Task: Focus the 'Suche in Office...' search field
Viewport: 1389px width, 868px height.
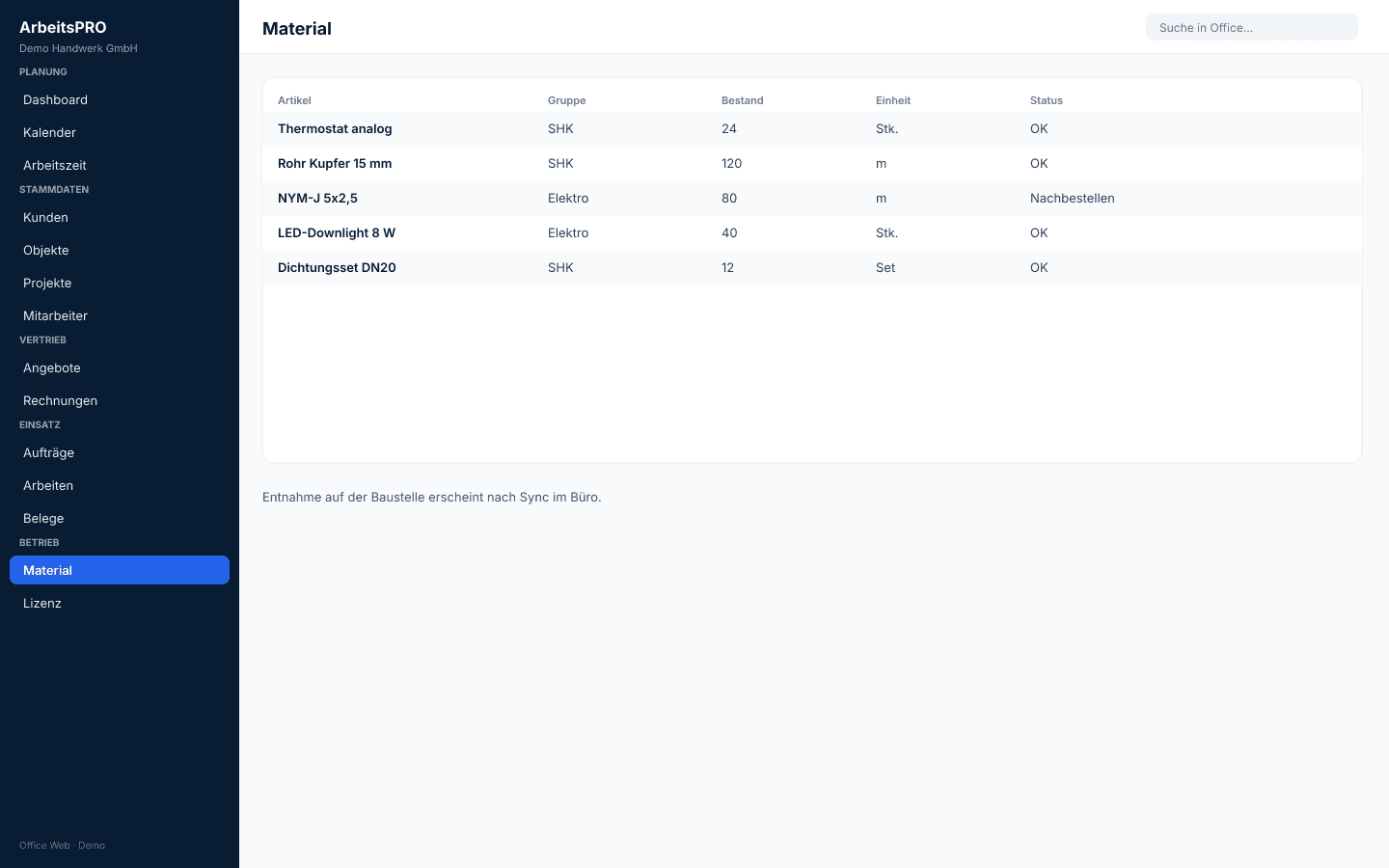Action: coord(1252,27)
